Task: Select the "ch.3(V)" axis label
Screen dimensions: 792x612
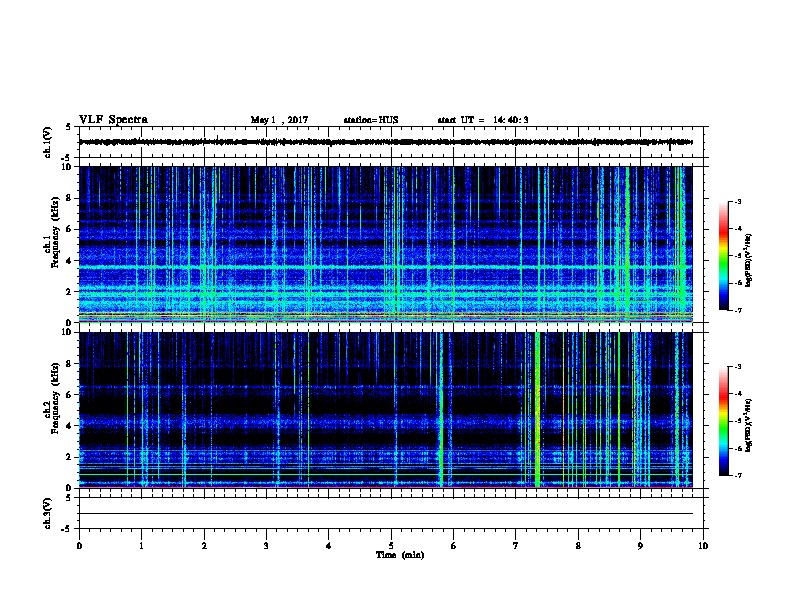Action: [x=48, y=513]
